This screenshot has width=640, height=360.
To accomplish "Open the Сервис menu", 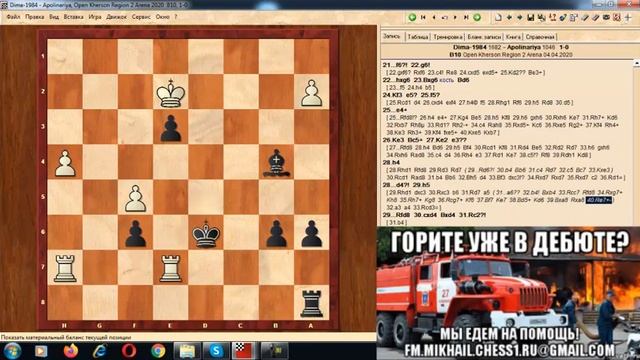I will [x=141, y=17].
